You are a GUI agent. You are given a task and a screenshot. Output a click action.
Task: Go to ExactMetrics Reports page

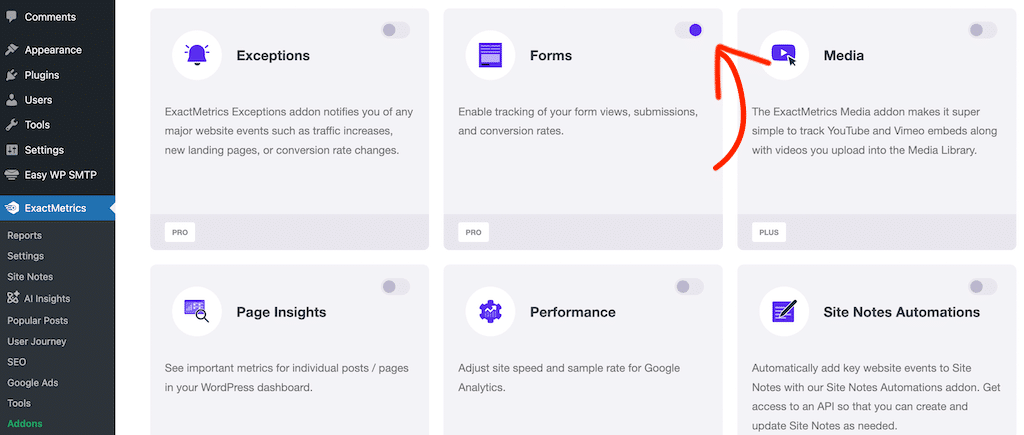(x=24, y=236)
